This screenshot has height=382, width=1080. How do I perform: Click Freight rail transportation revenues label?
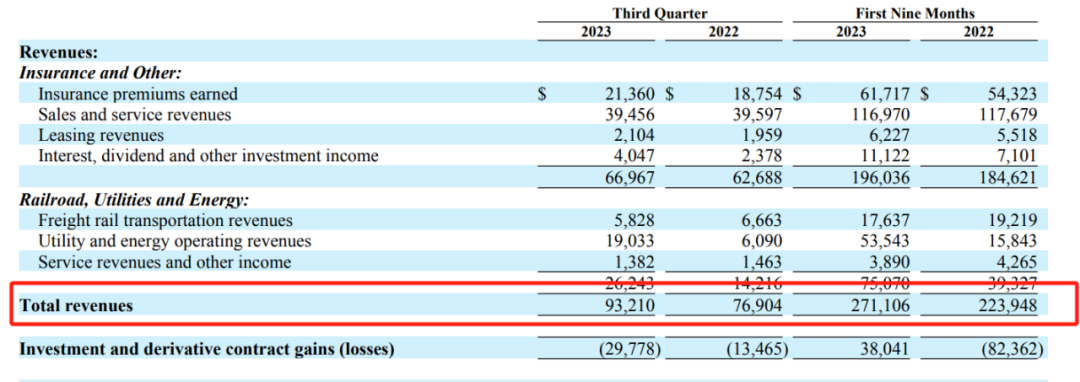[165, 220]
